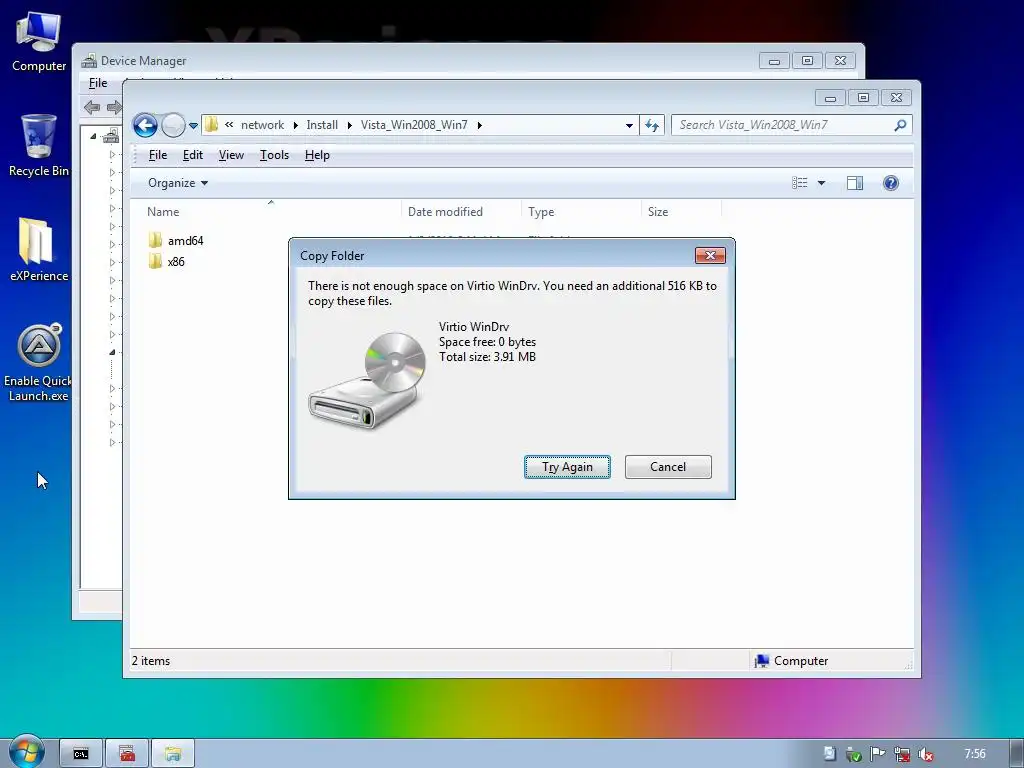1024x768 pixels.
Task: Open the Help menu
Action: tap(317, 155)
